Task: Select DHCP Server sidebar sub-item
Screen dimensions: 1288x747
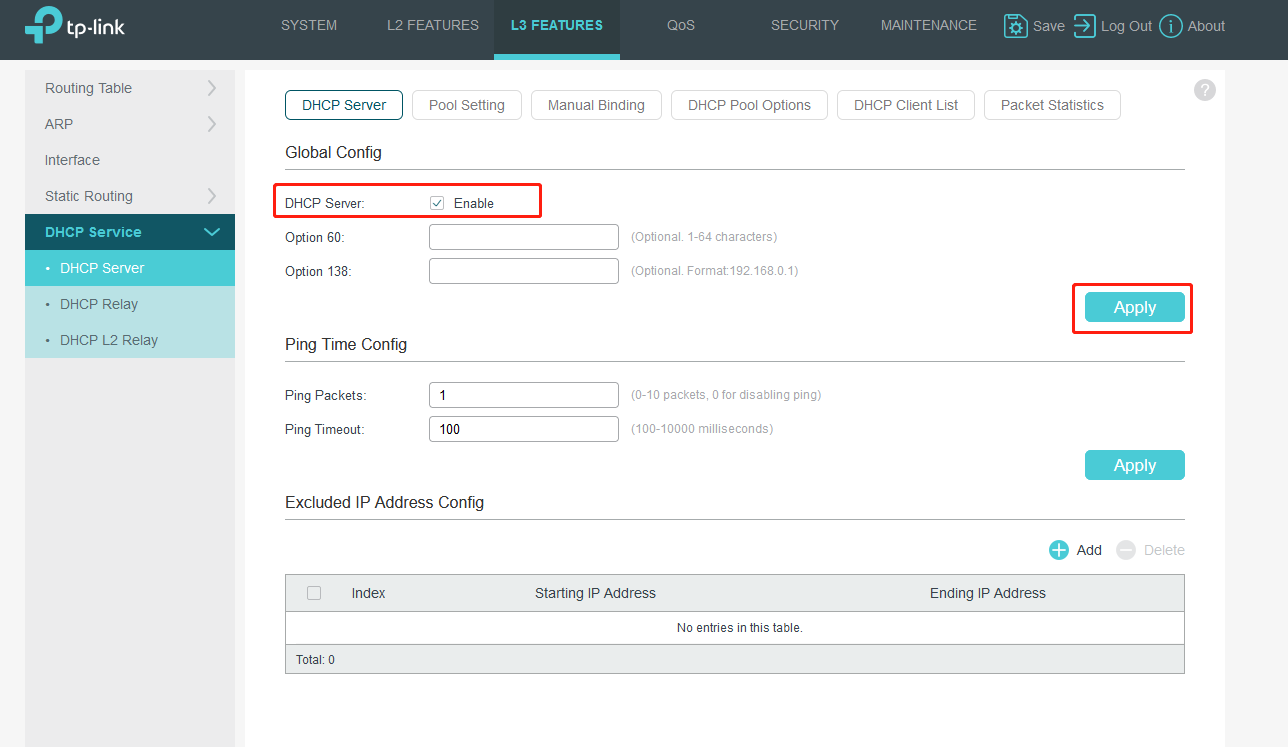Action: (130, 268)
